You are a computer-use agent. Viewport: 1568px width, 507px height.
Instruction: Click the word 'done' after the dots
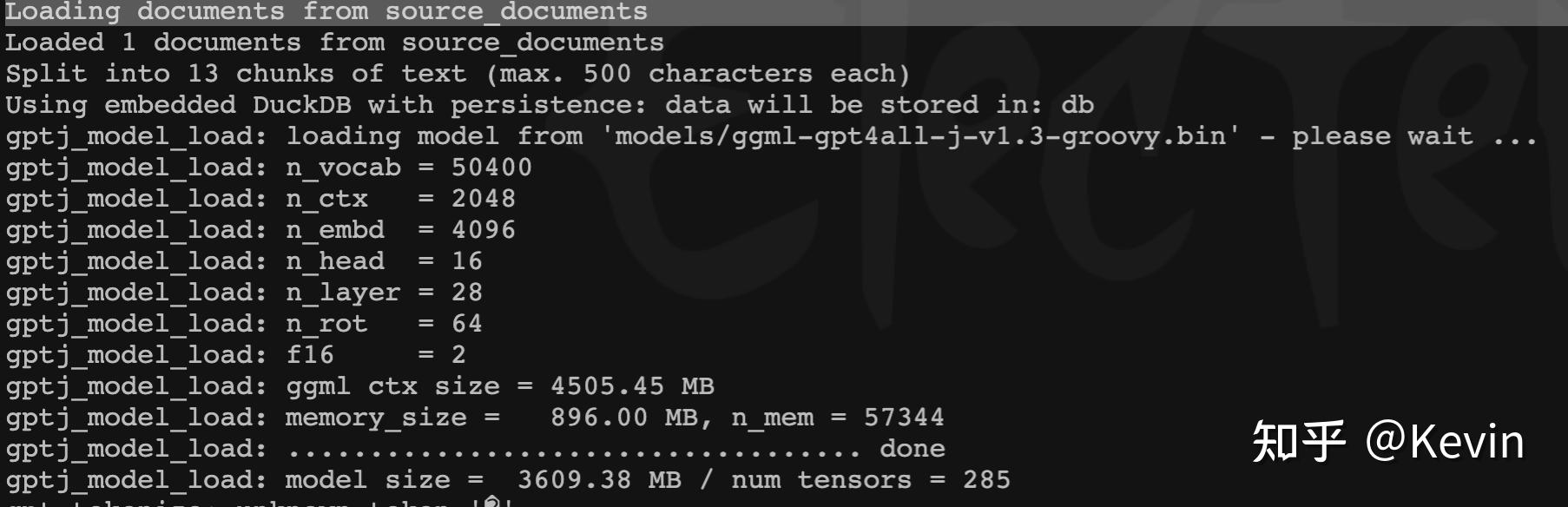(912, 449)
